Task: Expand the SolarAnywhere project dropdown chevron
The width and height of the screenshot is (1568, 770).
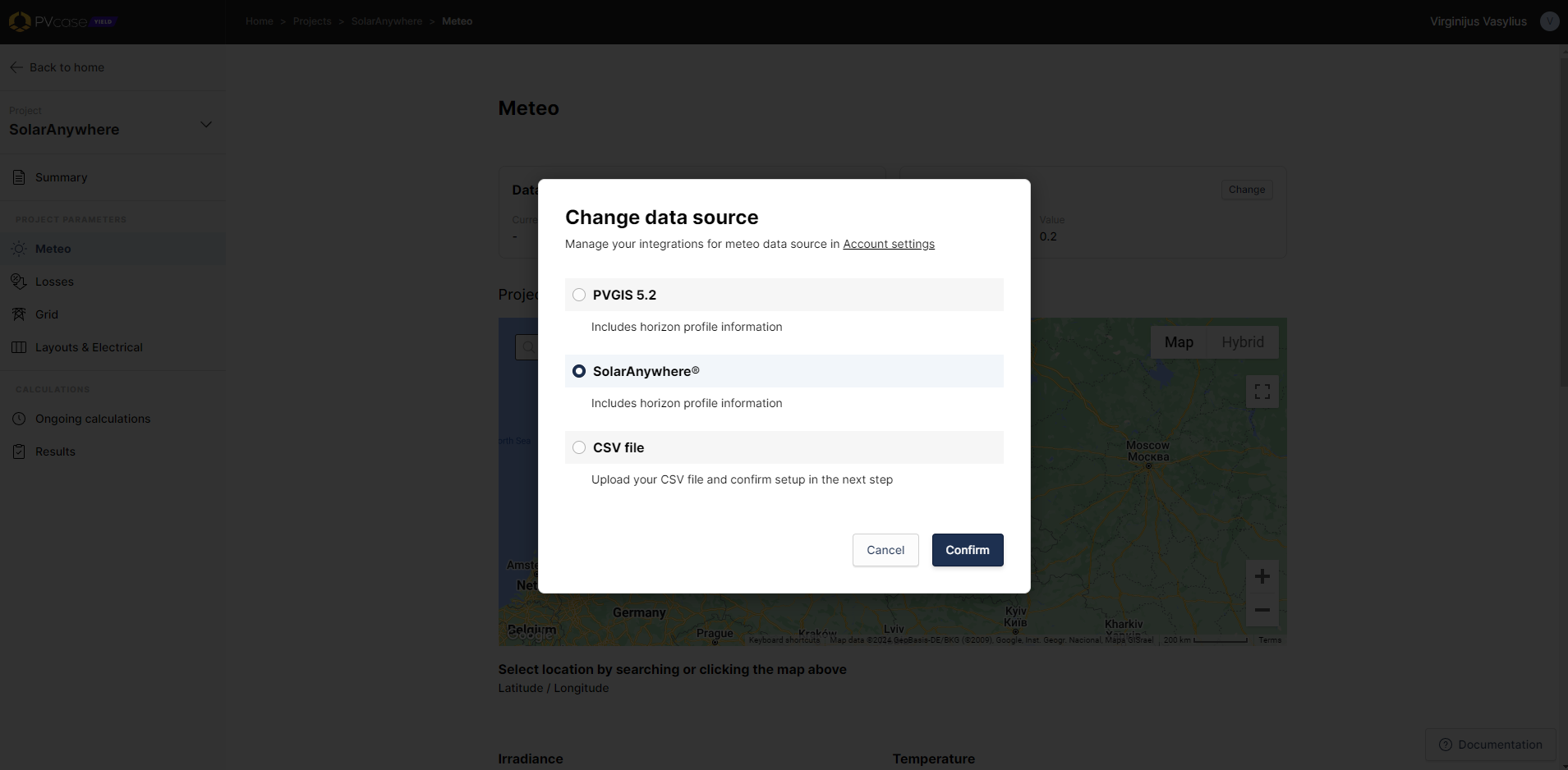Action: [206, 124]
